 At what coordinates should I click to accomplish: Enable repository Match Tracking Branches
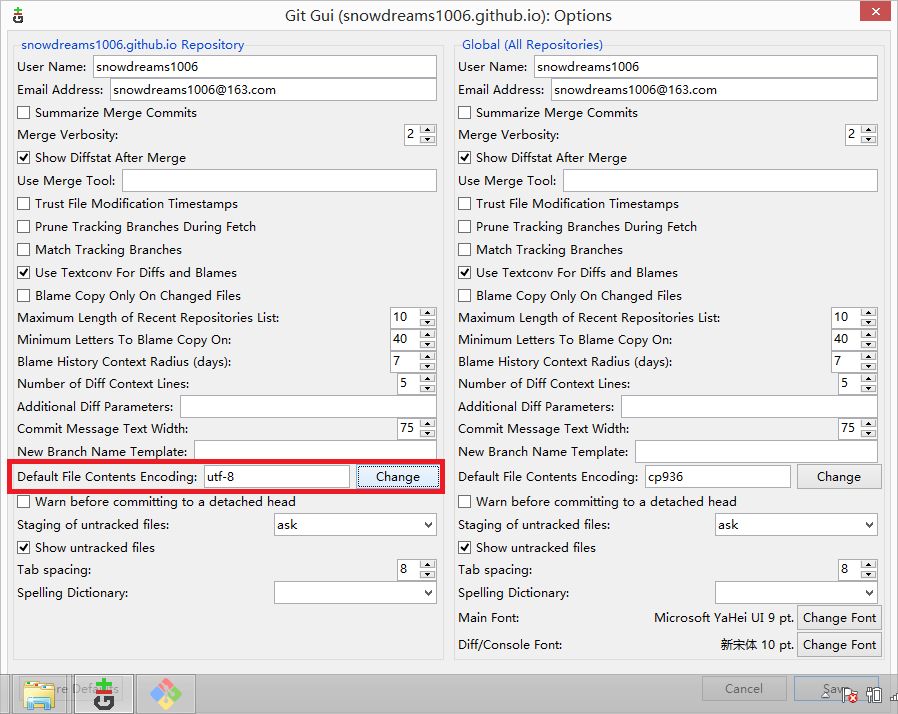pos(23,250)
